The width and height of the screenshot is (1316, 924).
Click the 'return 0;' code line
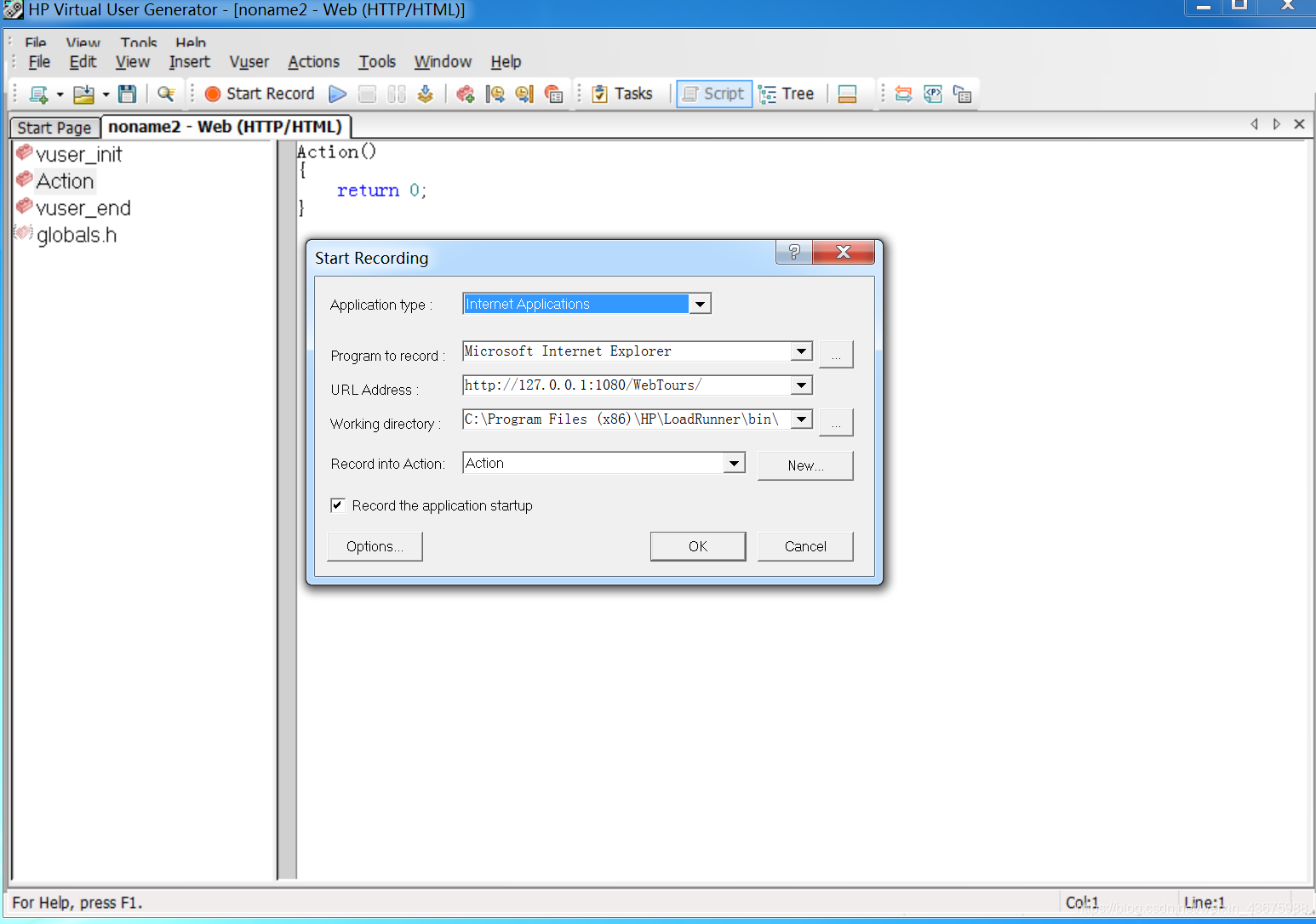pyautogui.click(x=381, y=191)
